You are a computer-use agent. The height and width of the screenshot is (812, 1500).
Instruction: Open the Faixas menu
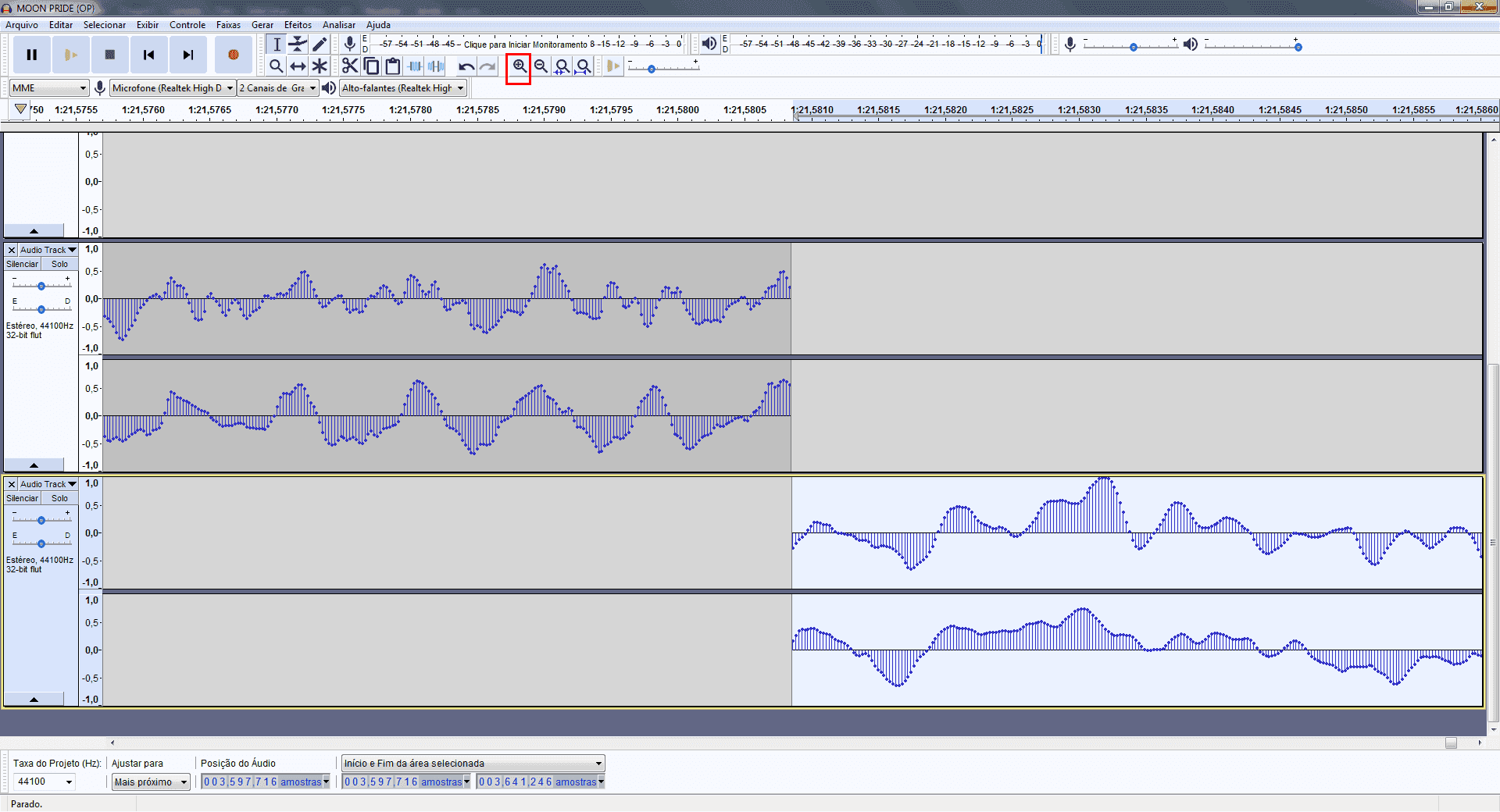[x=228, y=25]
